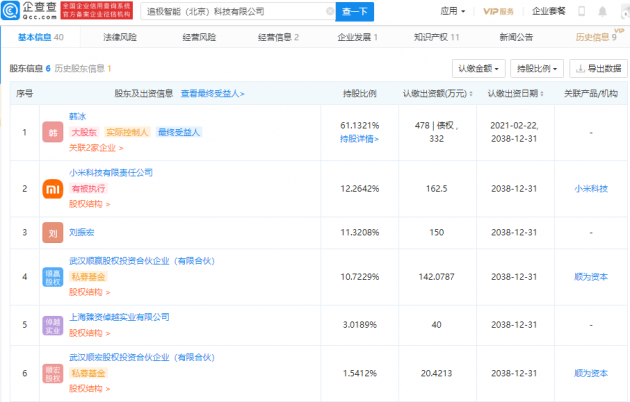Open 查看最终受益人 link
630x402 pixels.
213,94
